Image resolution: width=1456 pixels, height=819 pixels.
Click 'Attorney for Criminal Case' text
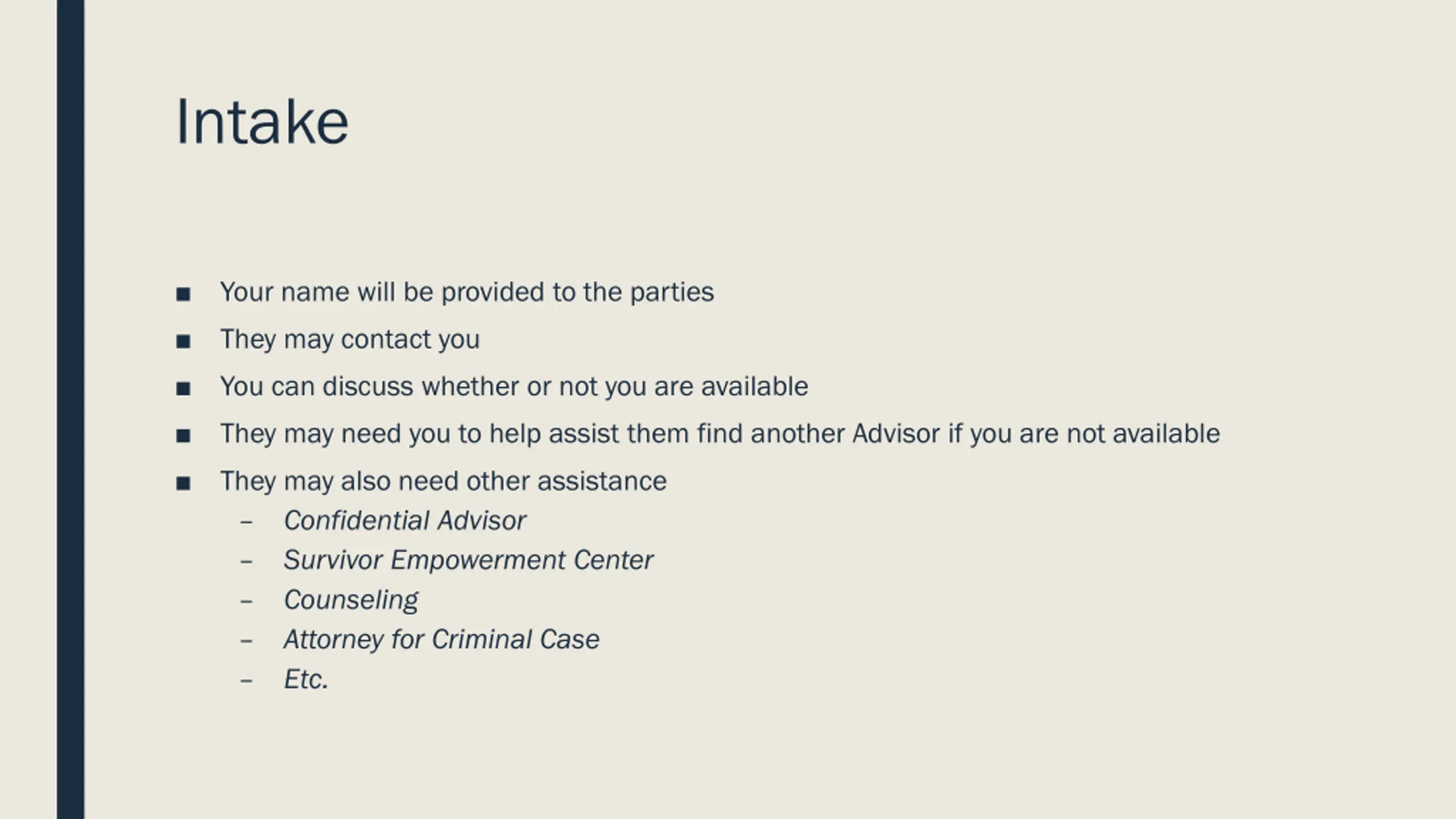pos(441,639)
